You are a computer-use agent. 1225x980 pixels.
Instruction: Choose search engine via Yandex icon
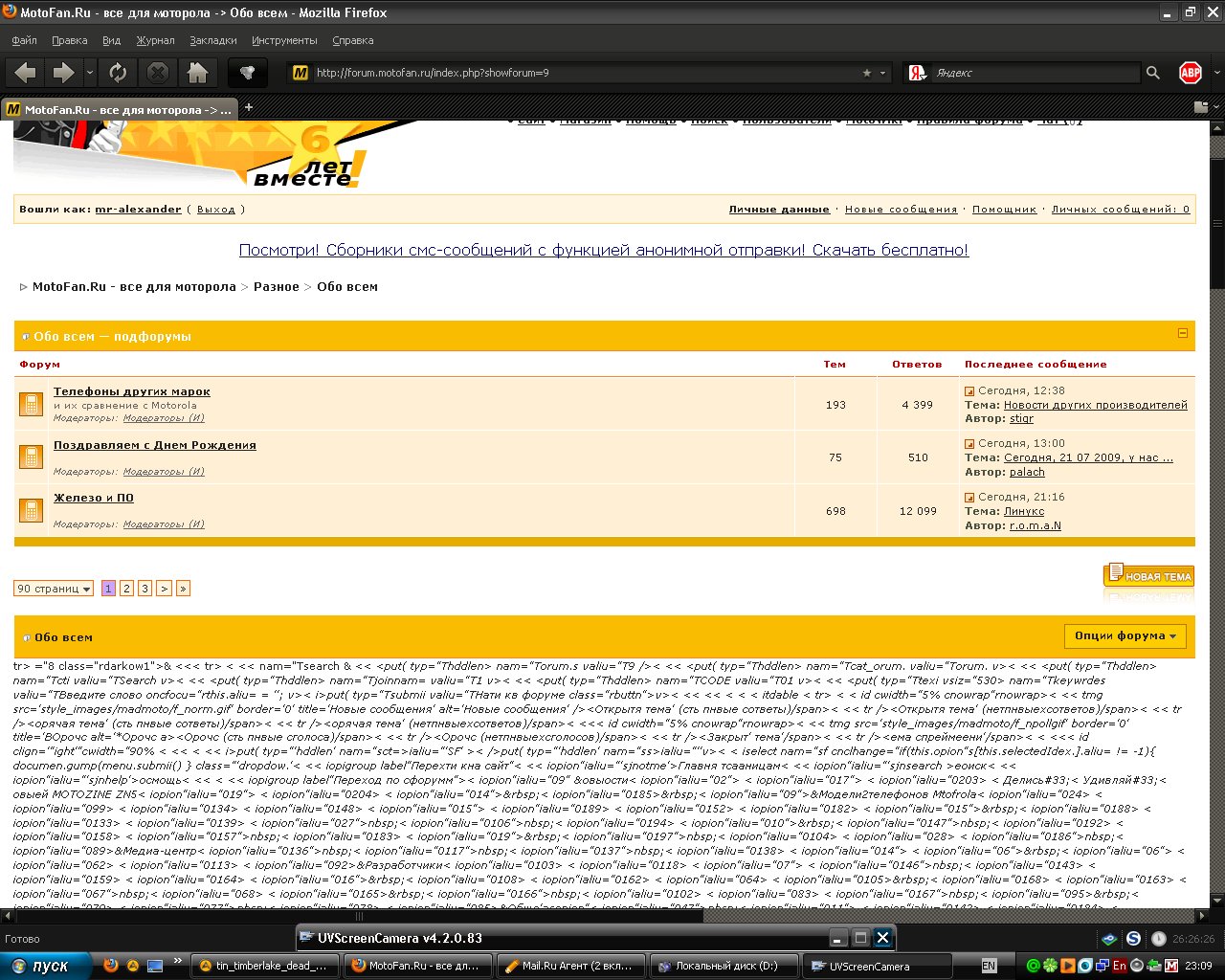click(x=919, y=73)
